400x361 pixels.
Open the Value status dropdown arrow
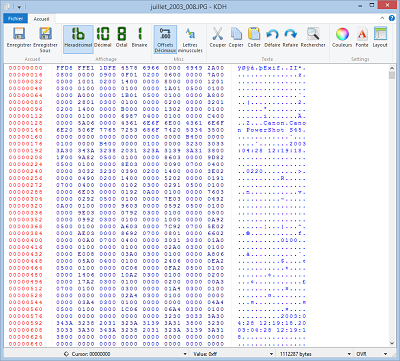[x=272, y=354]
